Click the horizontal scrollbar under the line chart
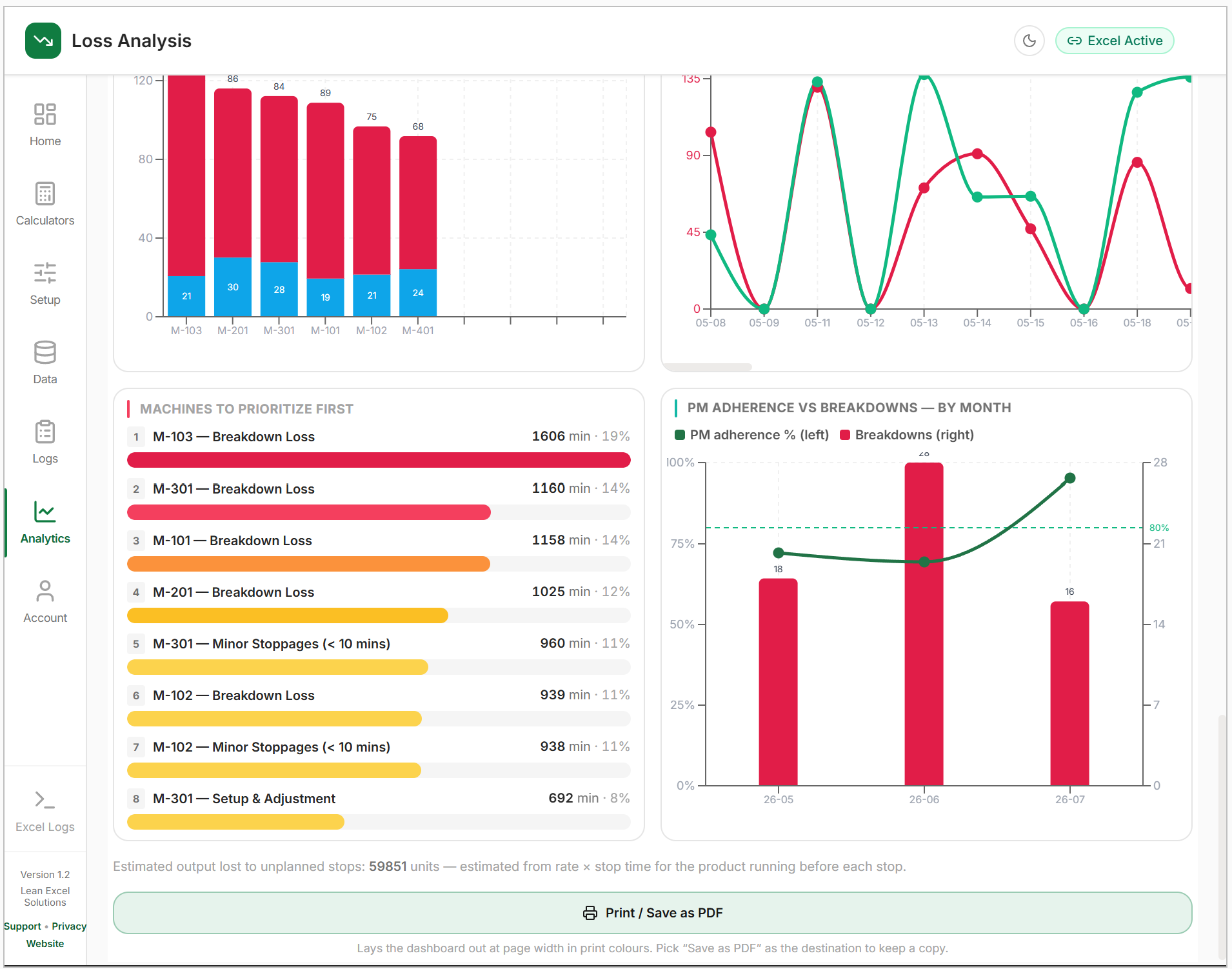This screenshot has width=1232, height=969. point(708,367)
